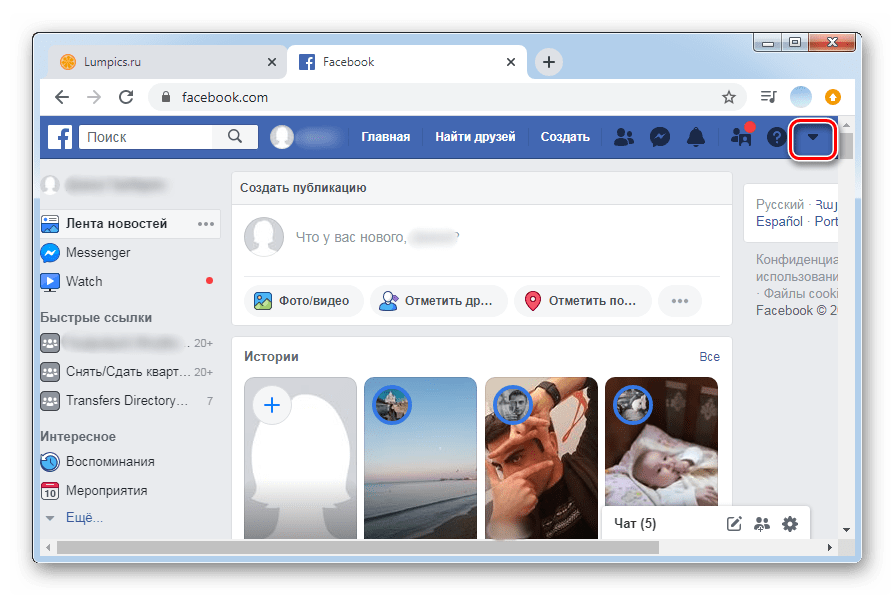The image size is (895, 596).
Task: Open the help question mark icon
Action: [776, 138]
